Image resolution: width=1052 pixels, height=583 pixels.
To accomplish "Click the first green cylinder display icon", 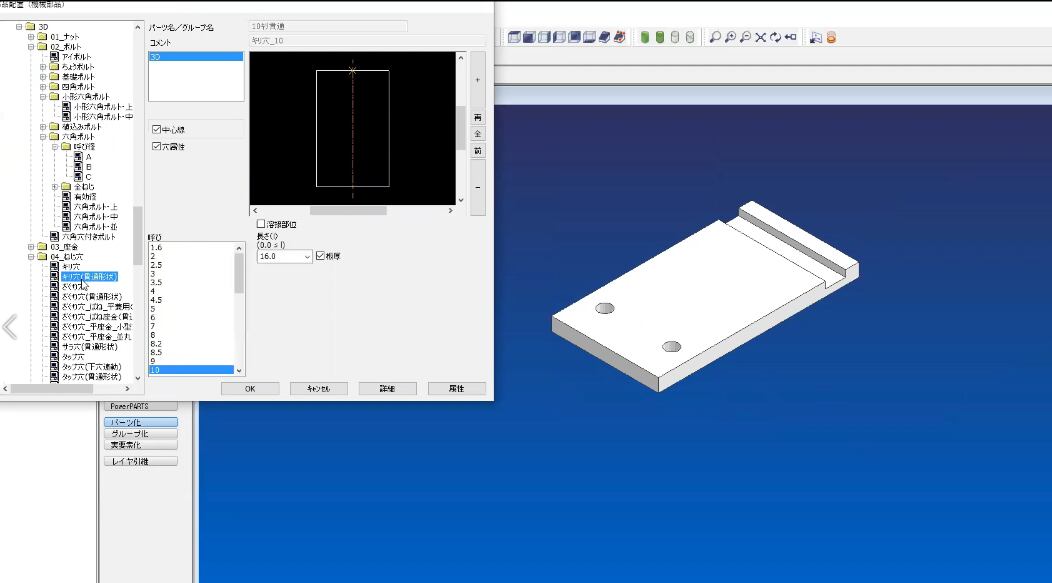I will [645, 38].
